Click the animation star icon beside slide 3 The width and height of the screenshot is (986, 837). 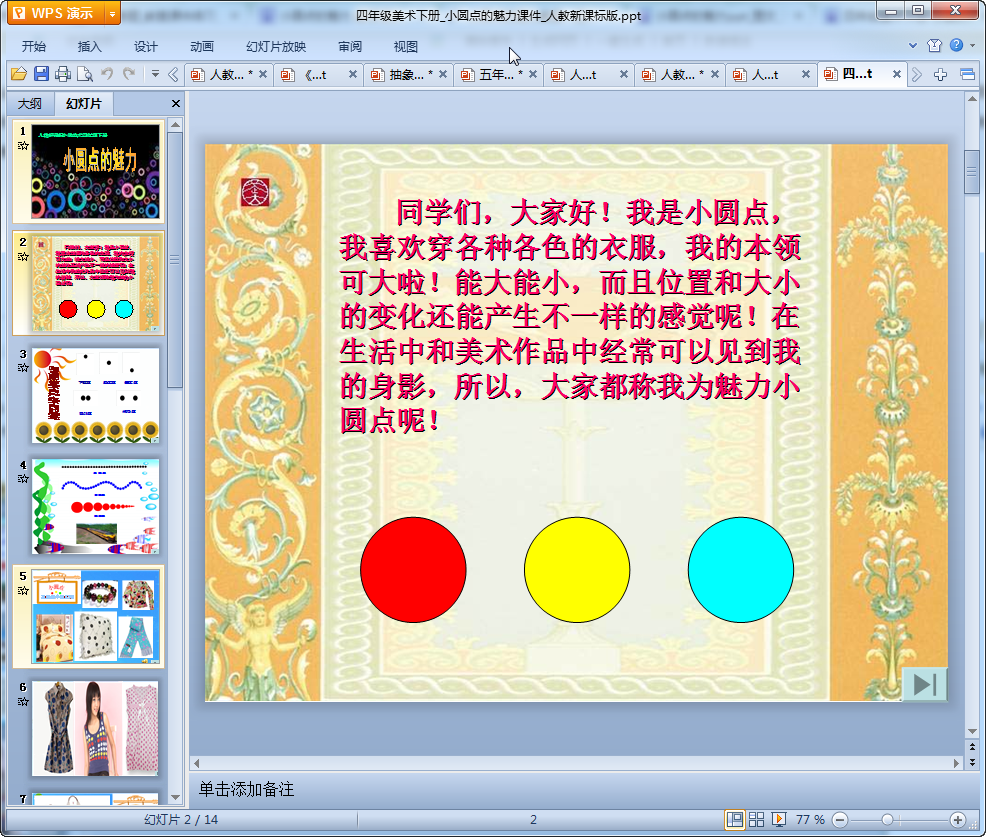coord(23,368)
